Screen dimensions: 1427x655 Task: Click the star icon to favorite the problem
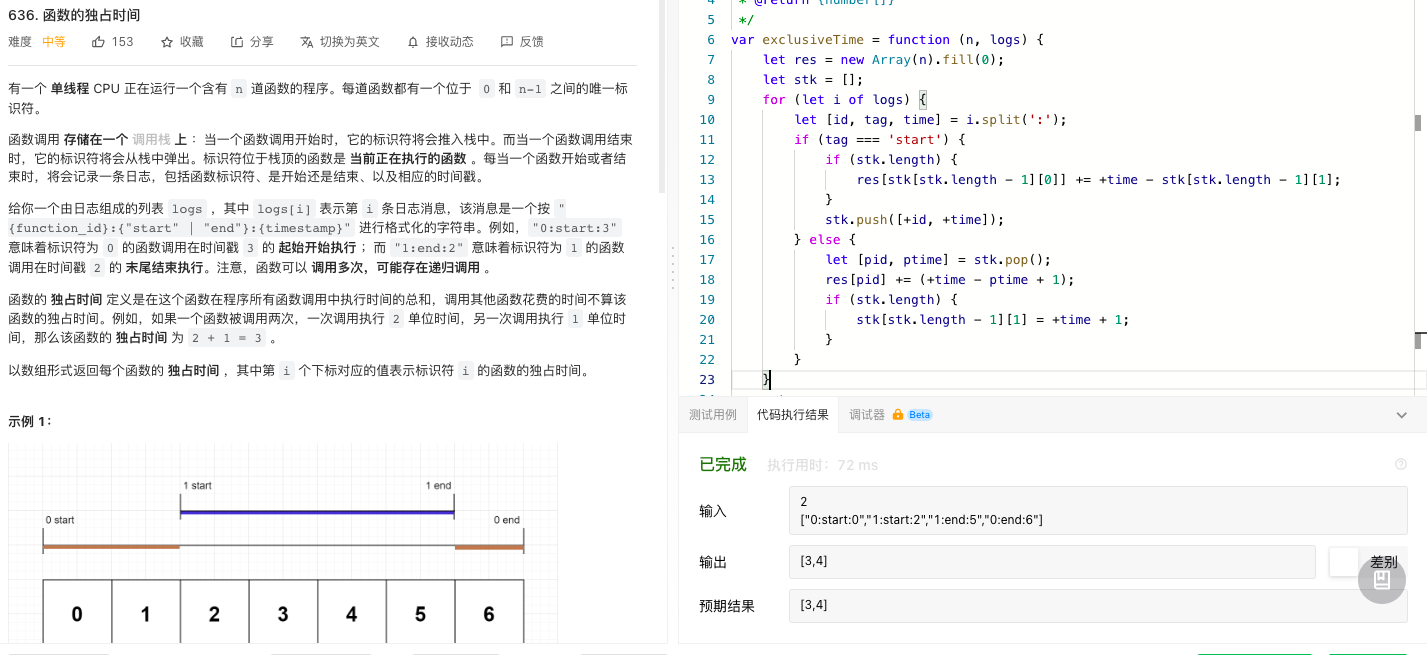tap(167, 42)
